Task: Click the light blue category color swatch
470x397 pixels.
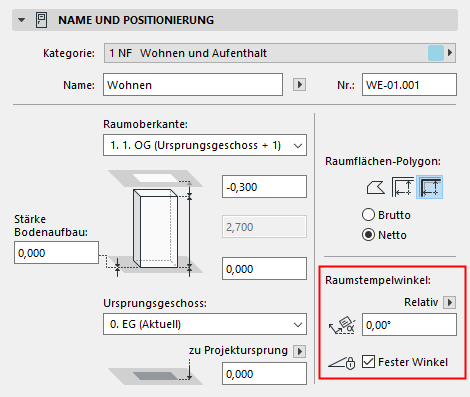Action: pos(436,53)
